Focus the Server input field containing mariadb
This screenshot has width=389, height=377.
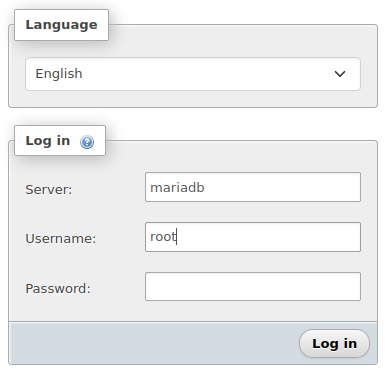point(253,187)
